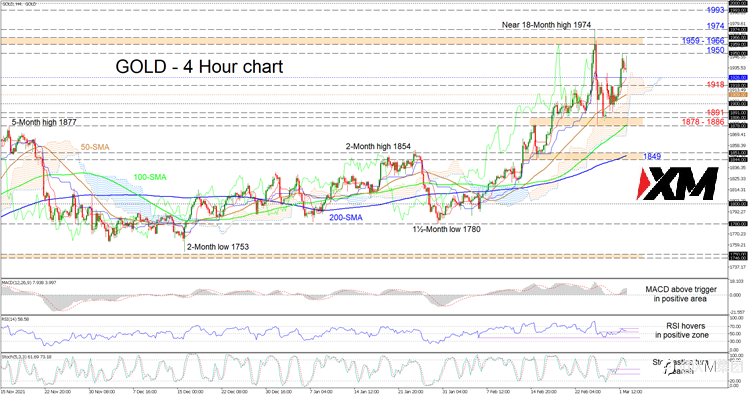Click the green '100-SMA' label
752x396 pixels.
[x=150, y=177]
